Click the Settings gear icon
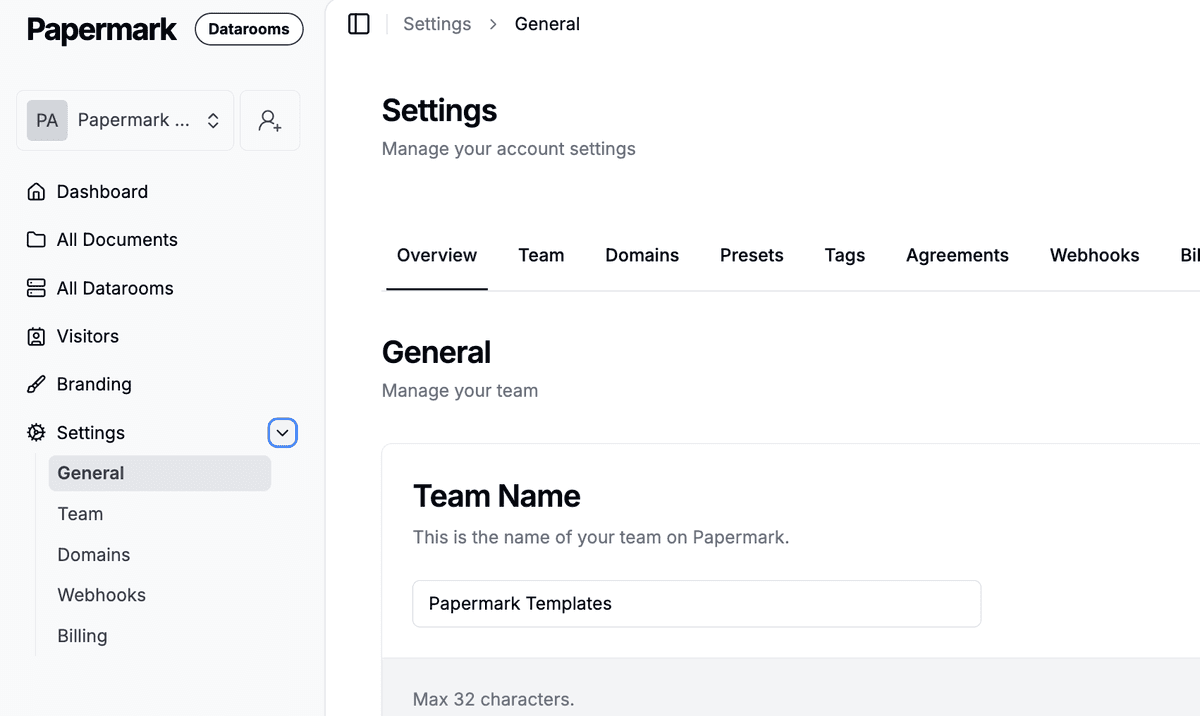This screenshot has width=1200, height=716. (x=36, y=433)
